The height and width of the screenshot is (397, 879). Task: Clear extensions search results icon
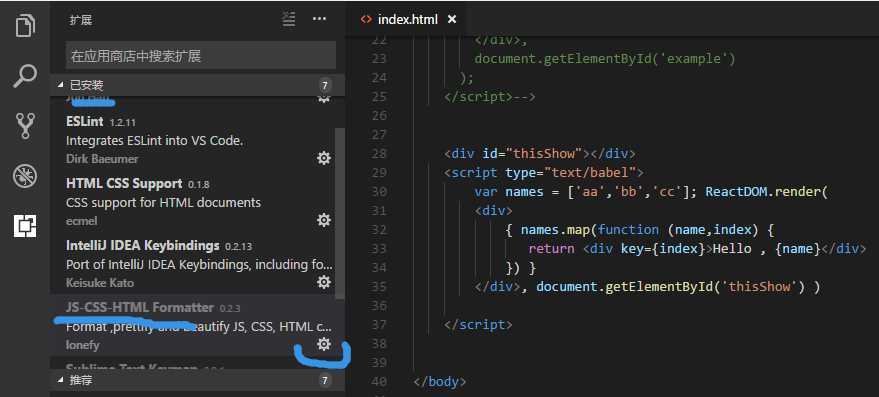tap(289, 19)
